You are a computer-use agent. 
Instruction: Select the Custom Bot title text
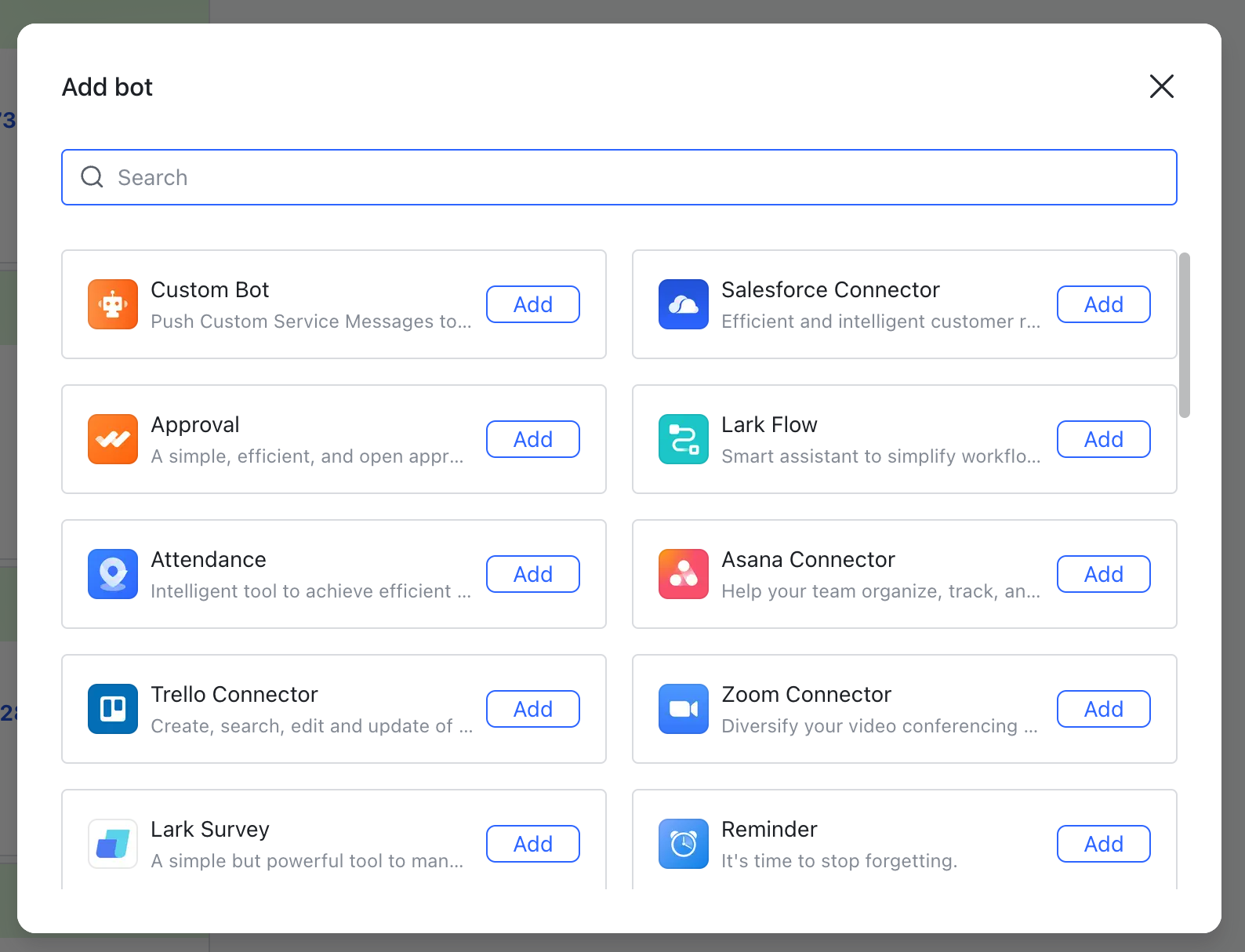click(x=209, y=290)
